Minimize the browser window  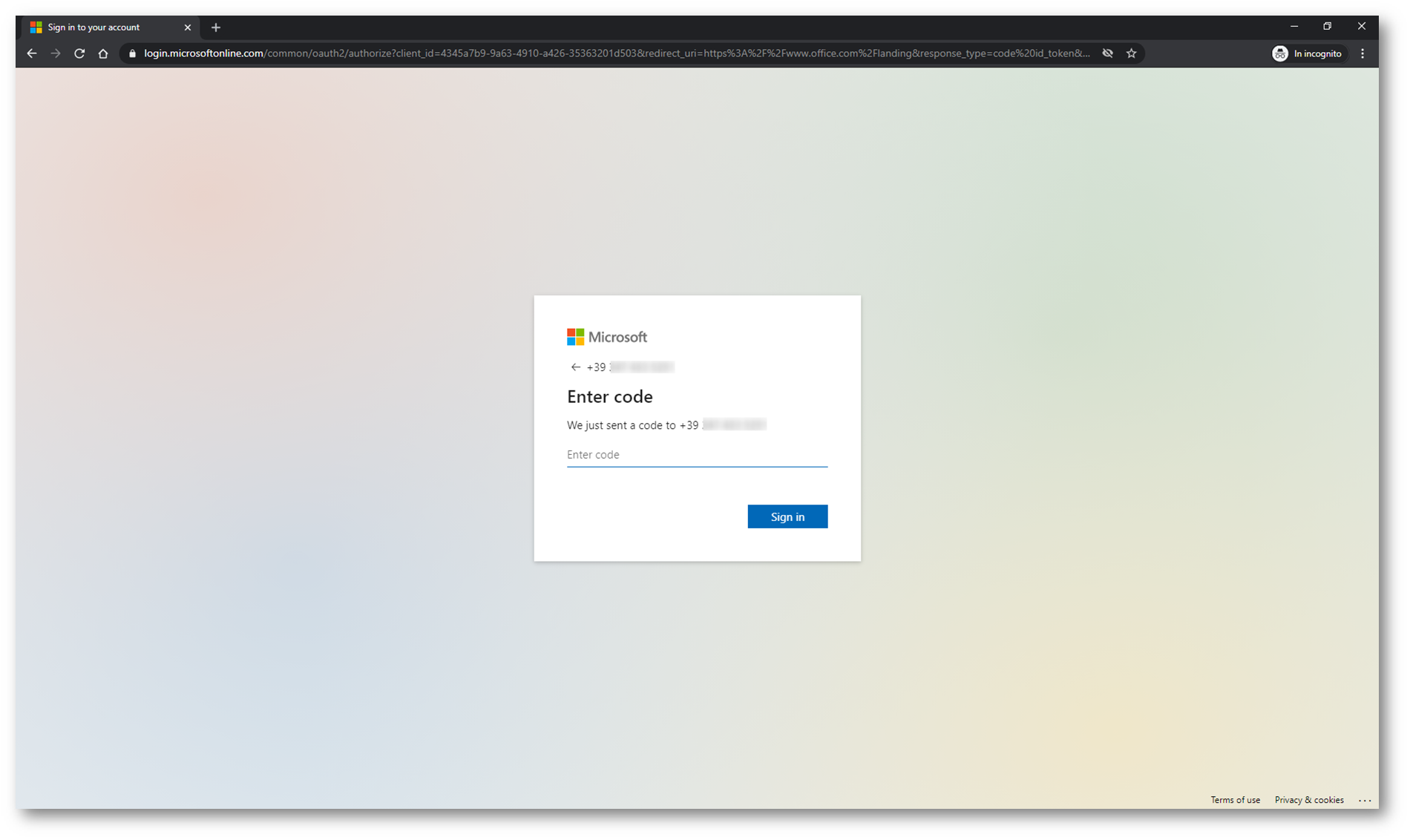(x=1294, y=26)
